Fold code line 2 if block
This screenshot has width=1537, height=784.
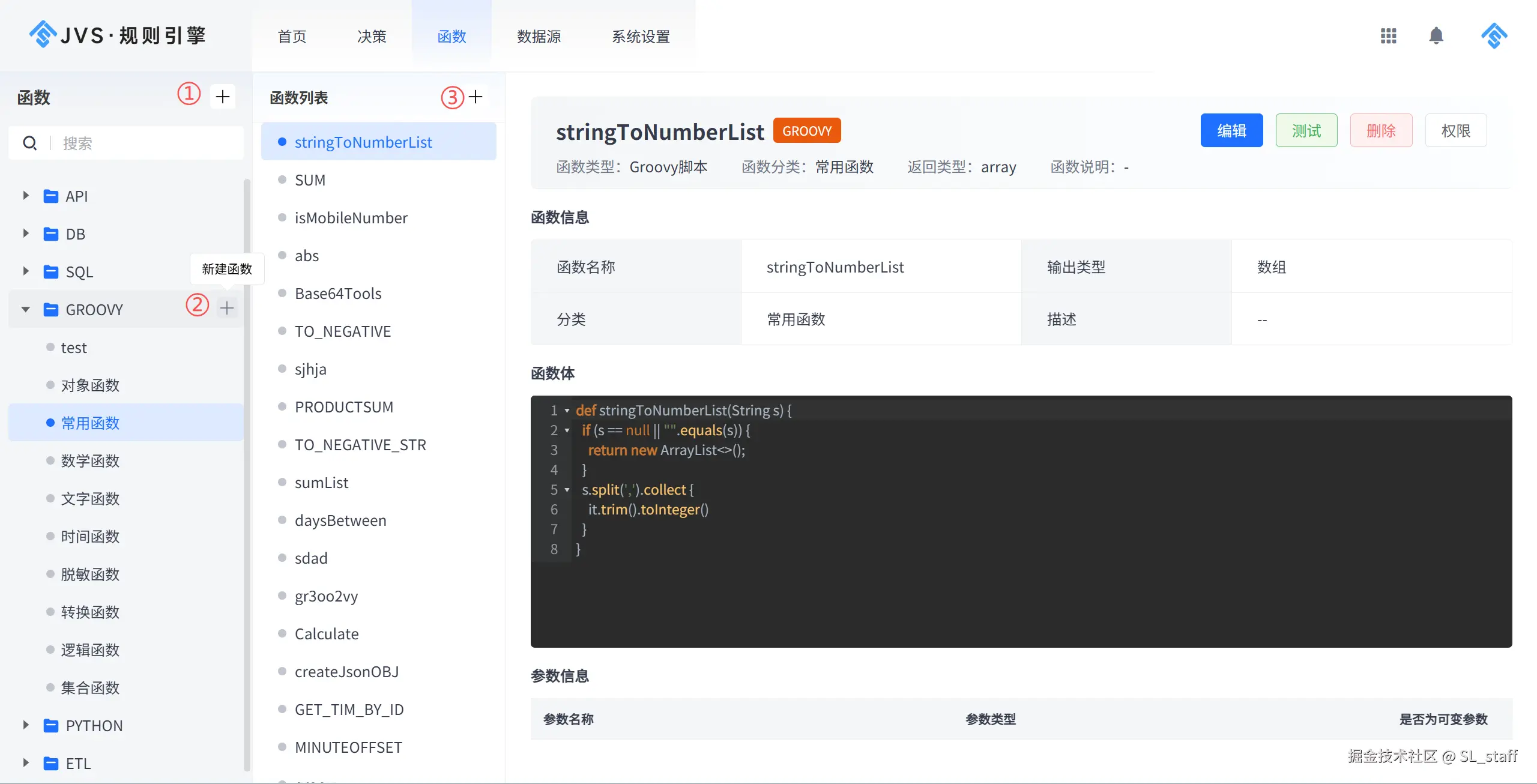[567, 430]
